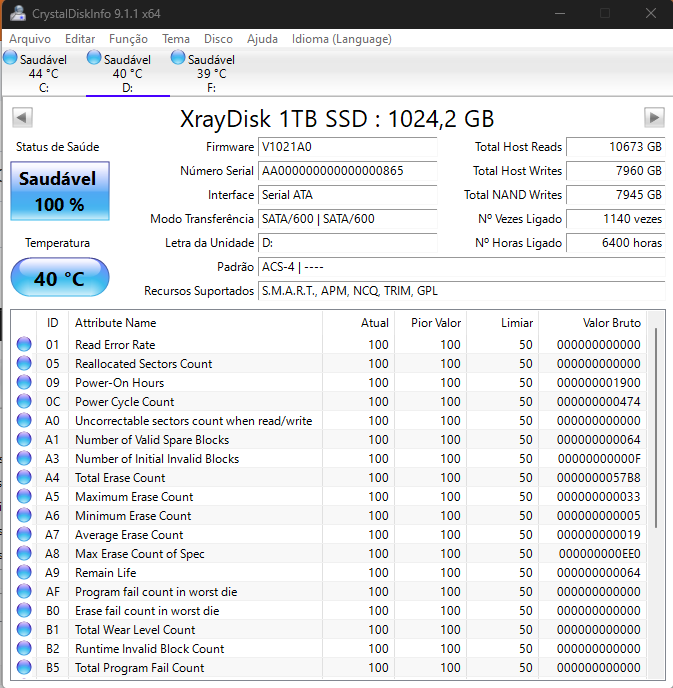This screenshot has height=688, width=673.
Task: Click the Attribute Name column header
Action: pos(195,323)
